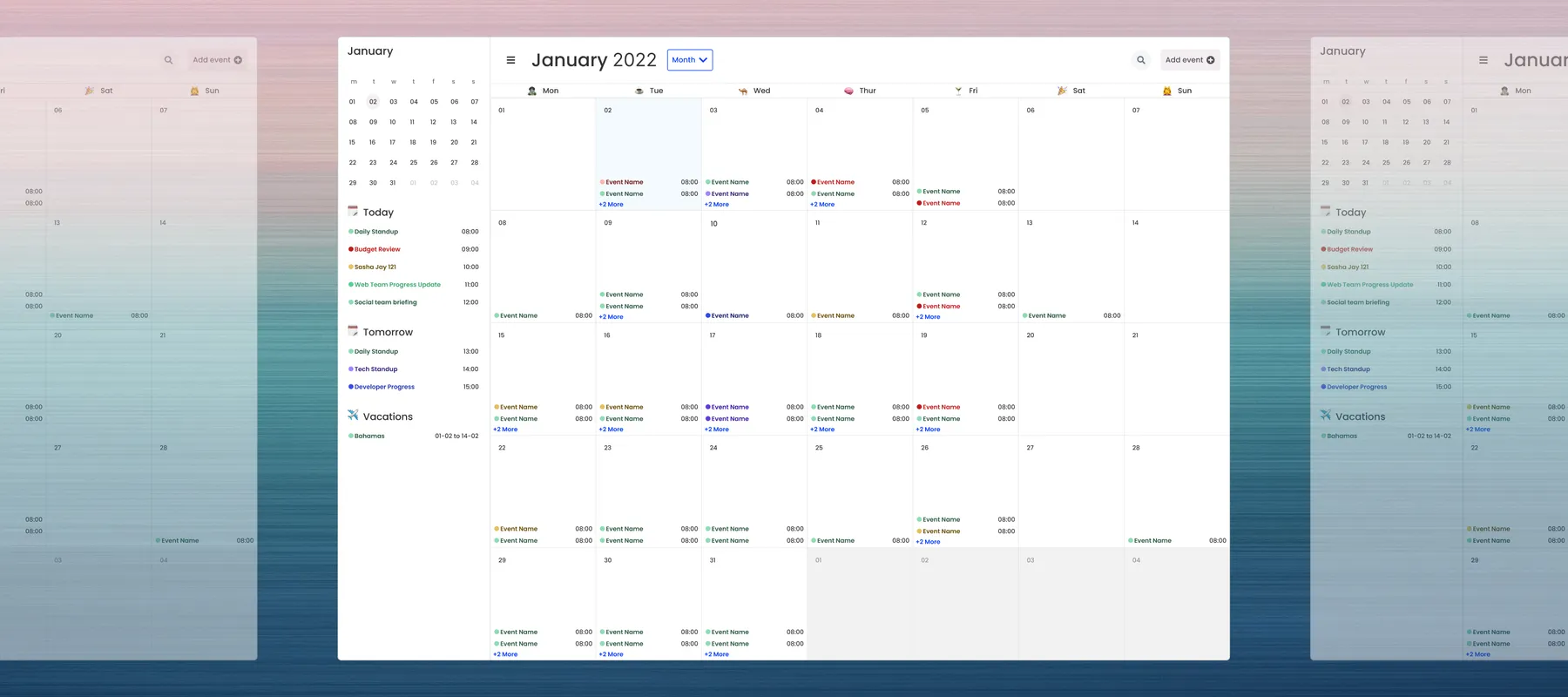Click +2 More on January 31
Viewport: 1568px width, 697px height.
tap(717, 654)
